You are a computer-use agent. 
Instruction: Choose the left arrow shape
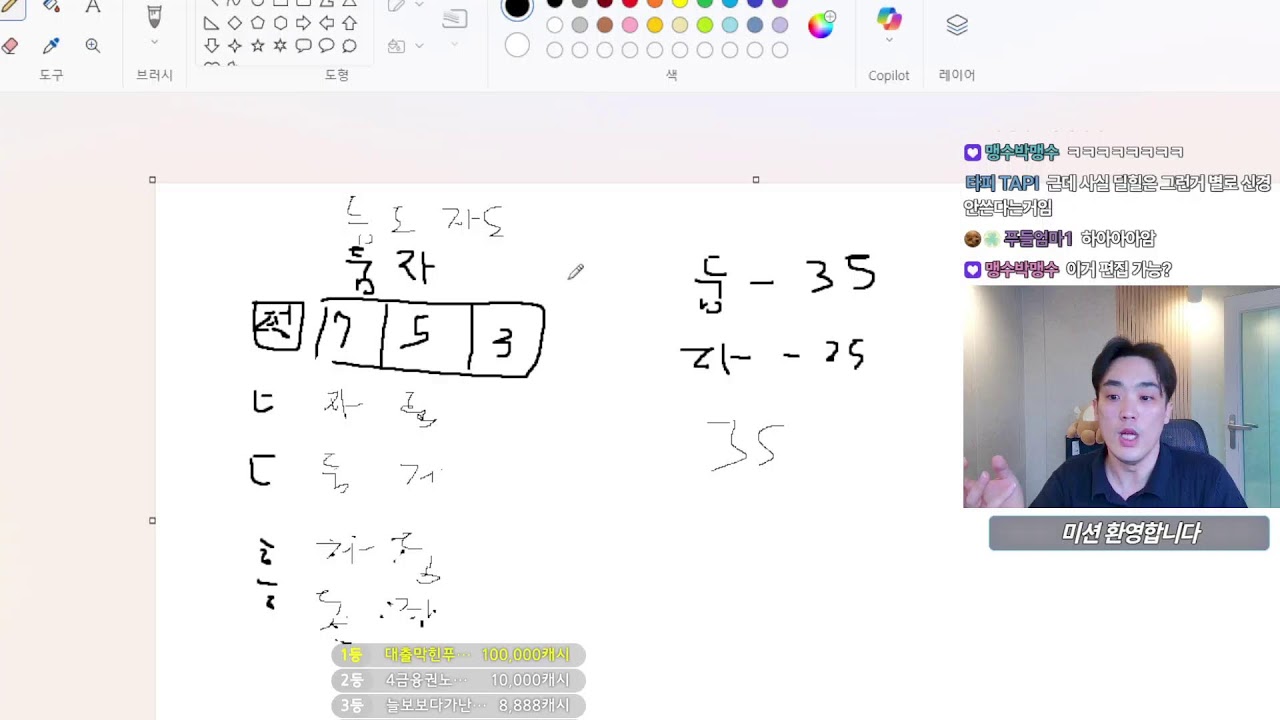pyautogui.click(x=326, y=23)
